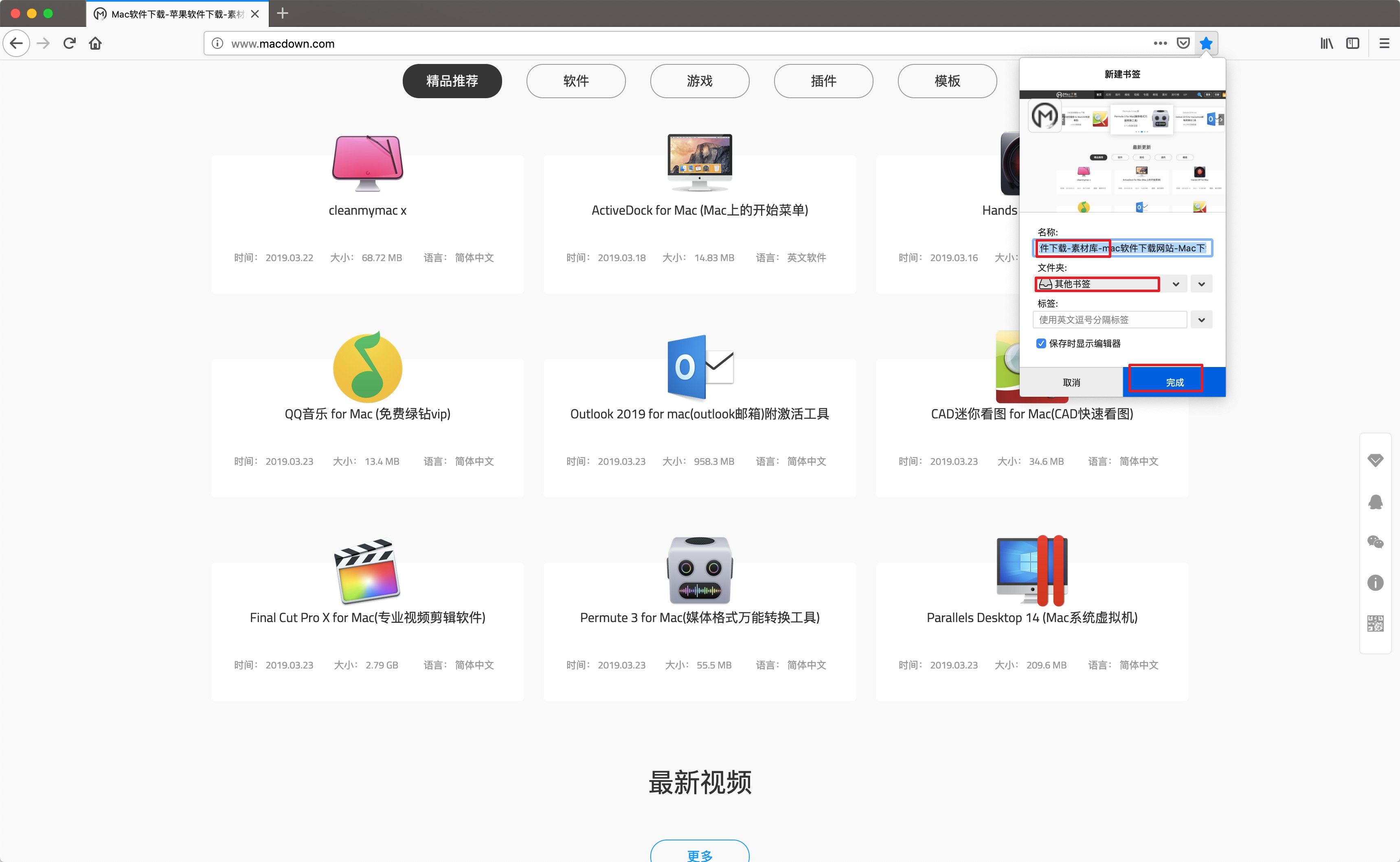Click the WeChat icon in side panel
The height and width of the screenshot is (862, 1400).
click(1375, 542)
